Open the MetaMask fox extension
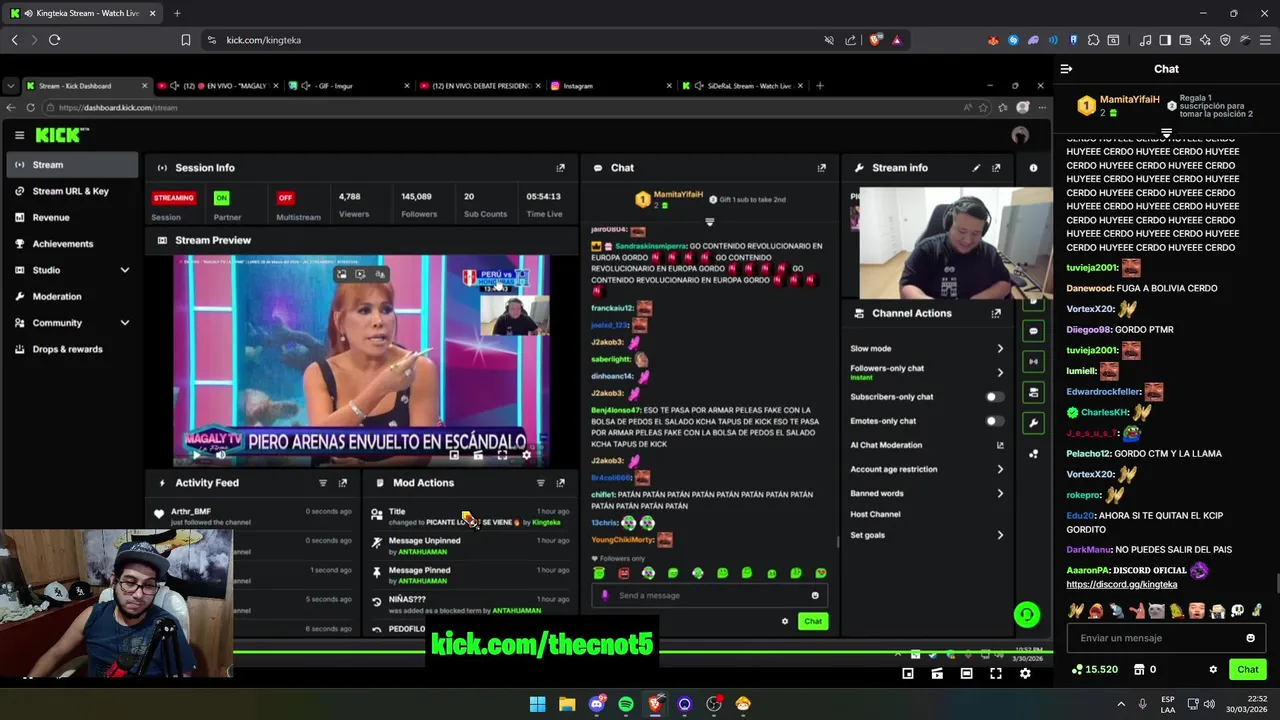 [993, 40]
